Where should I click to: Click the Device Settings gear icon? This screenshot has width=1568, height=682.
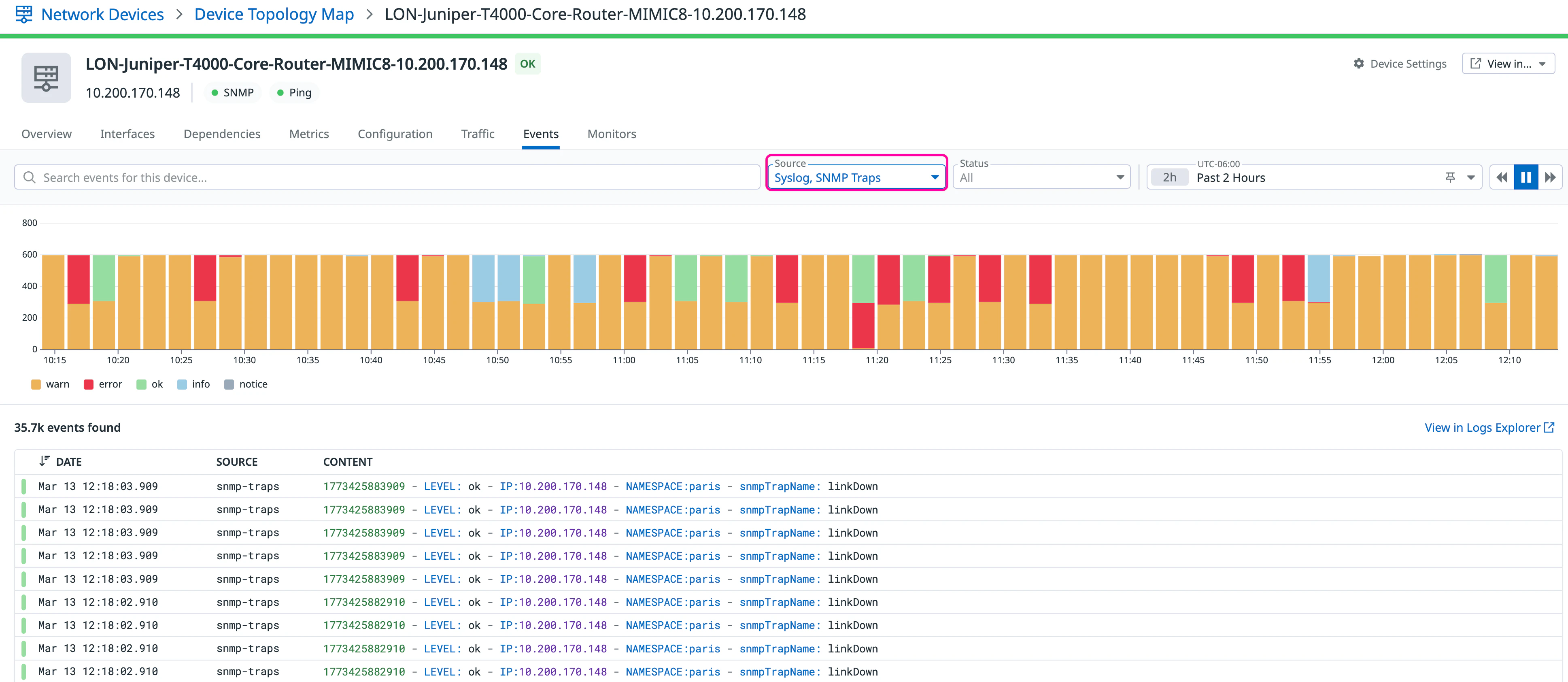coord(1359,63)
